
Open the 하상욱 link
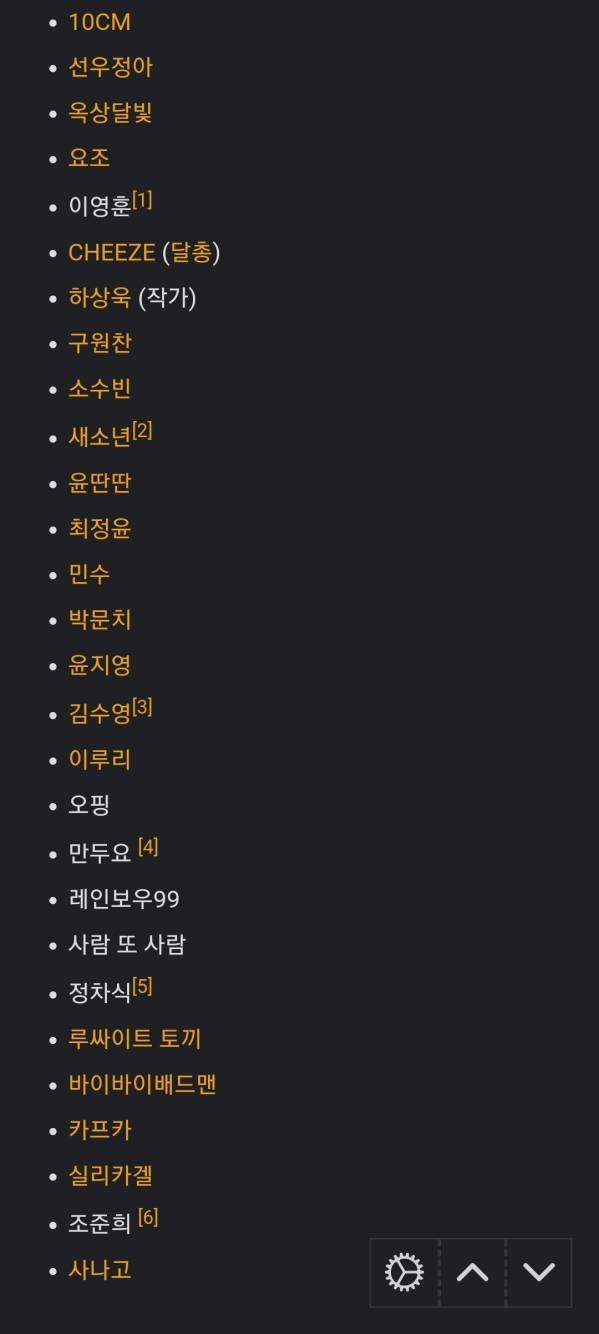(99, 297)
